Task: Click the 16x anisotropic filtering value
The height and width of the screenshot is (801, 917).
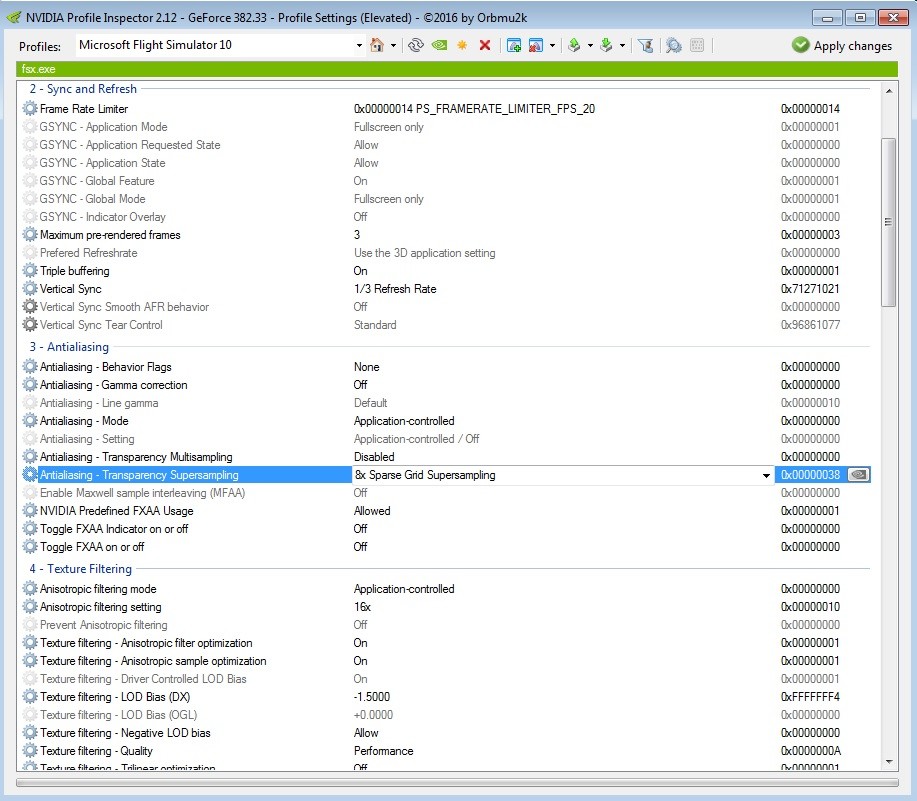Action: (x=362, y=607)
